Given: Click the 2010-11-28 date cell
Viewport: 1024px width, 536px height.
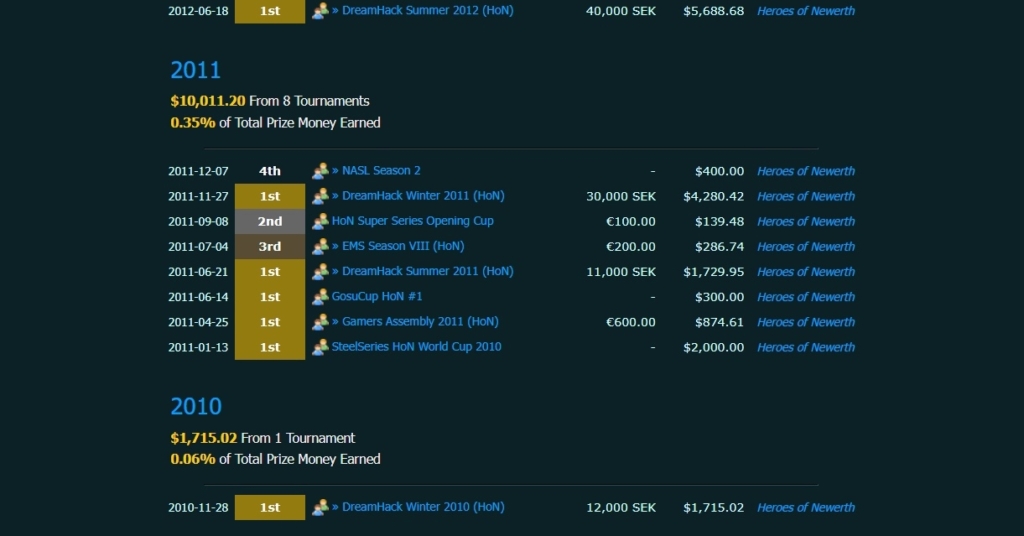Looking at the screenshot, I should coord(198,507).
